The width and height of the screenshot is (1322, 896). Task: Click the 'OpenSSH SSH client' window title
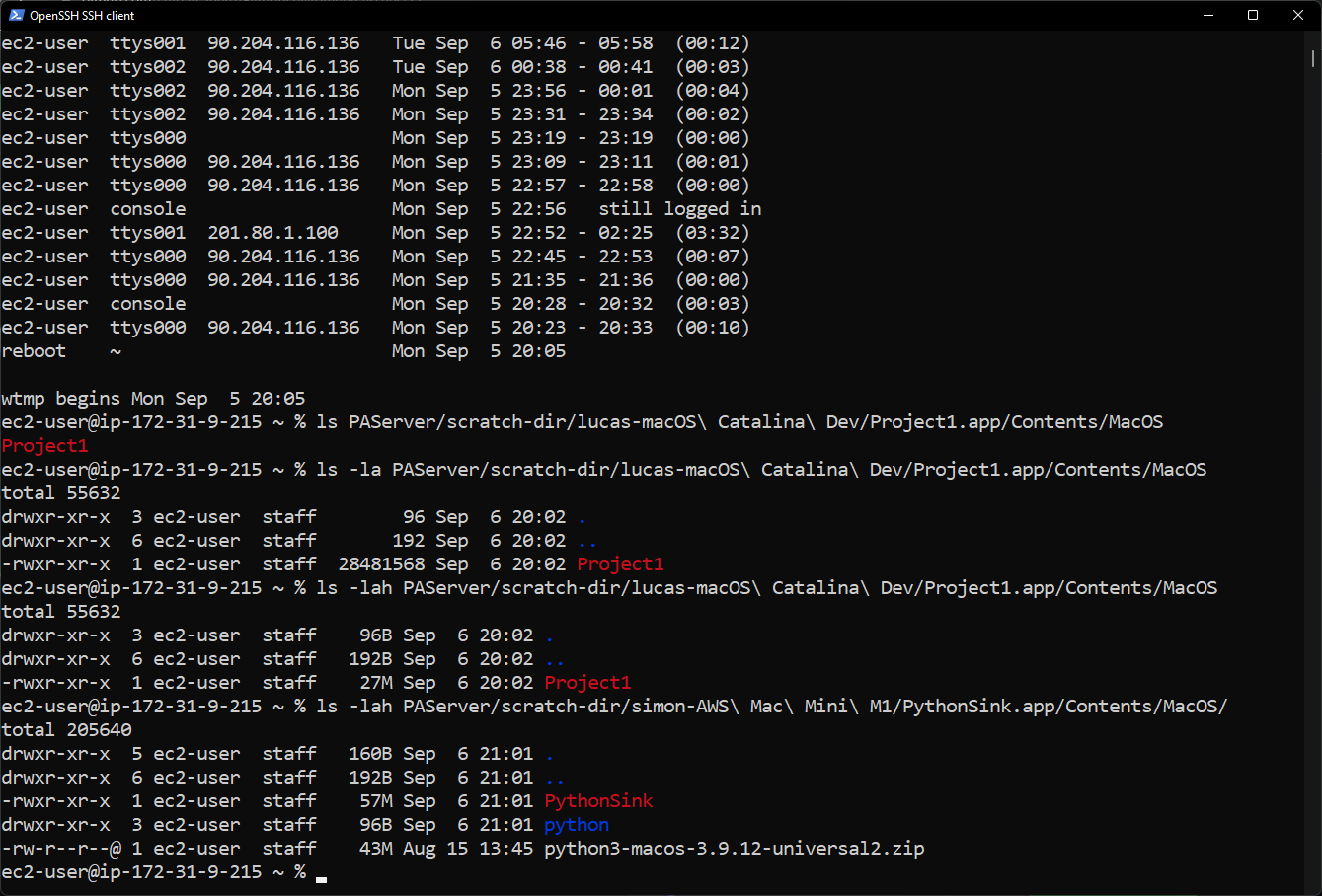point(82,16)
